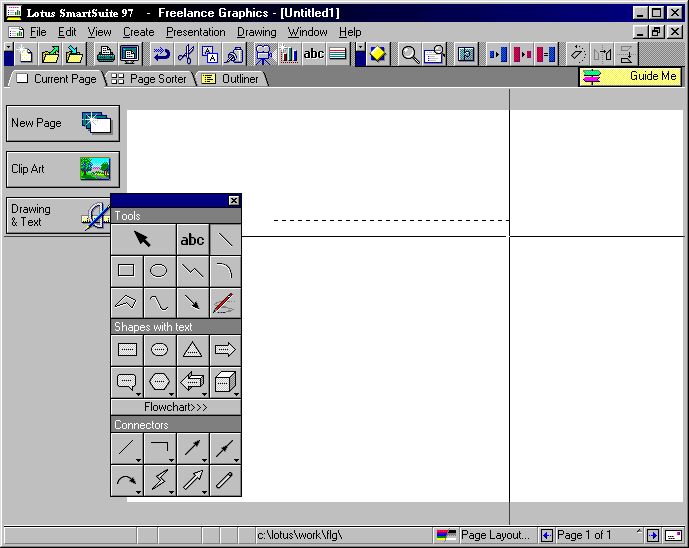This screenshot has width=689, height=548.
Task: Pick the ellipse shape with text
Action: (159, 350)
